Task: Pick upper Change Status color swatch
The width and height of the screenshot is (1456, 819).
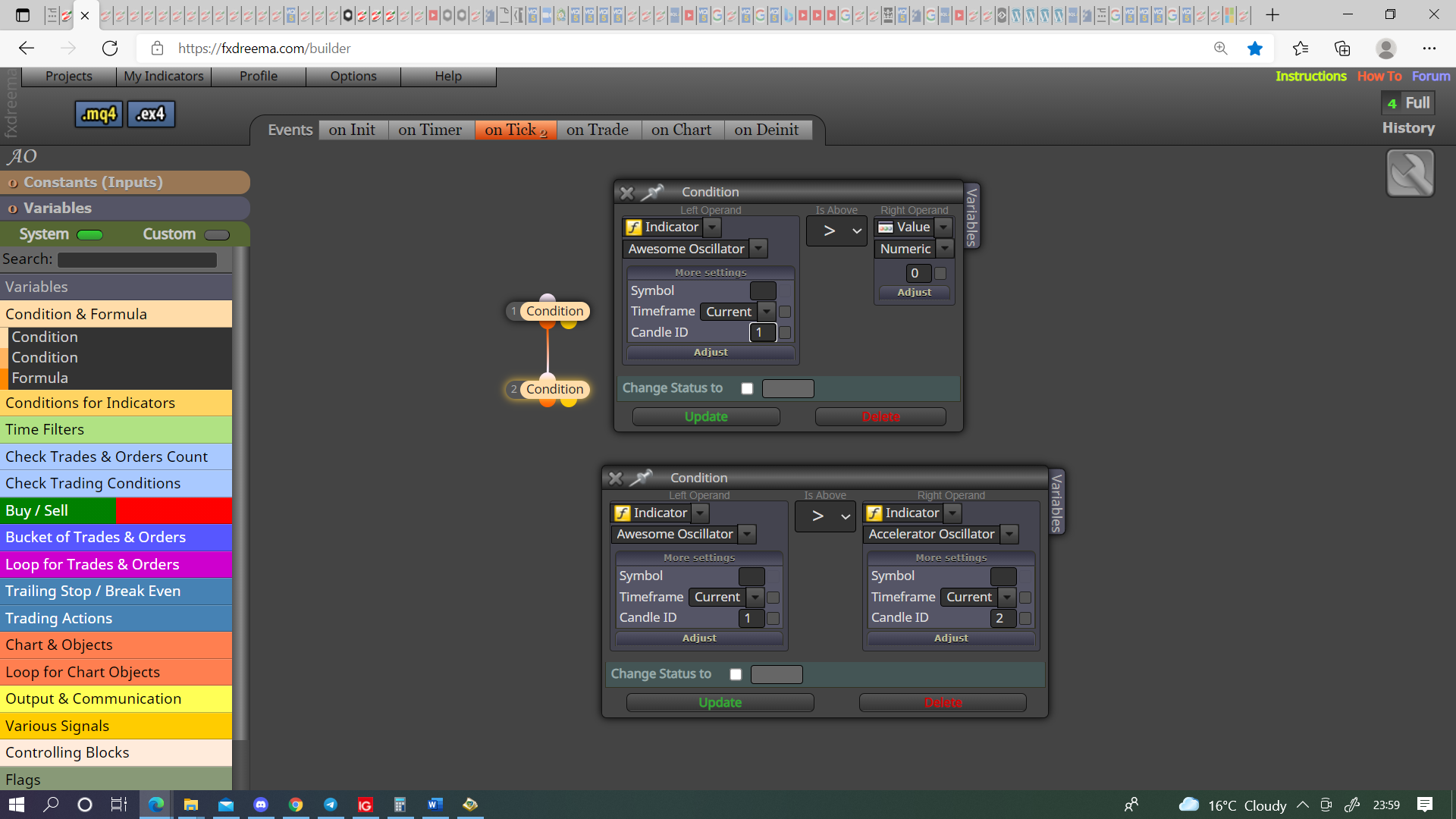Action: point(788,389)
